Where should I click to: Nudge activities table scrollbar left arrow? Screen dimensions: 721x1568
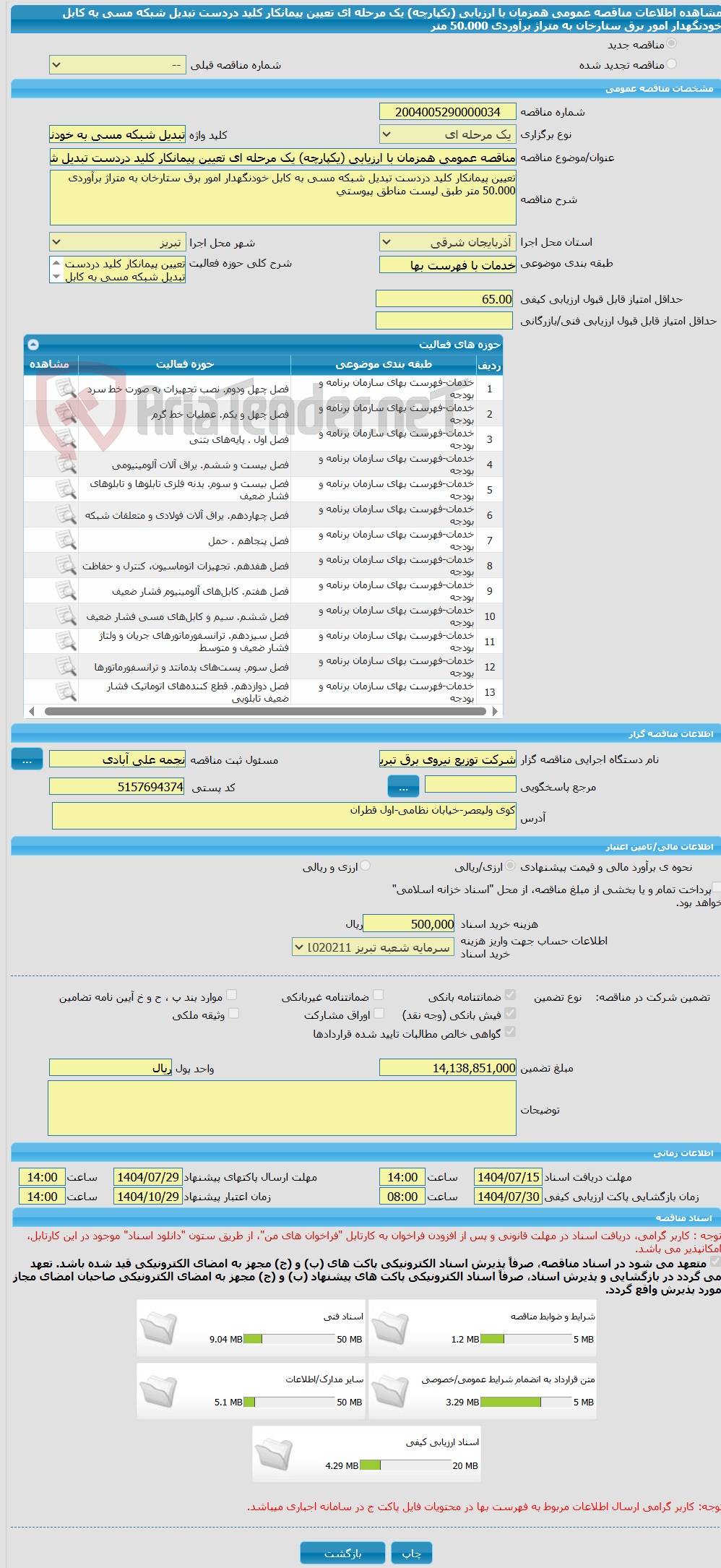(x=32, y=711)
